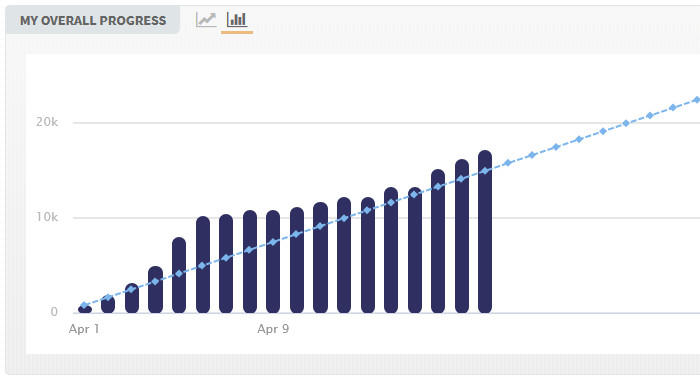Open the MY OVERALL PROGRESS tab
The width and height of the screenshot is (700, 375).
point(93,21)
